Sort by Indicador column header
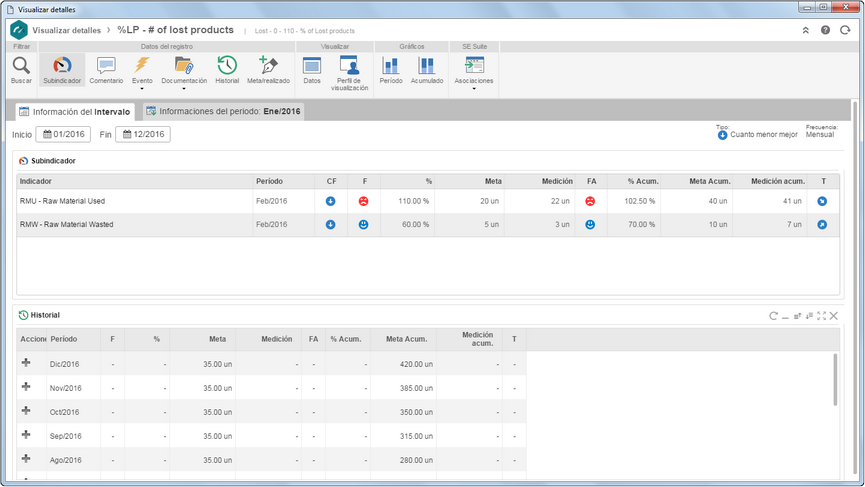This screenshot has height=487, width=865. pyautogui.click(x=135, y=181)
